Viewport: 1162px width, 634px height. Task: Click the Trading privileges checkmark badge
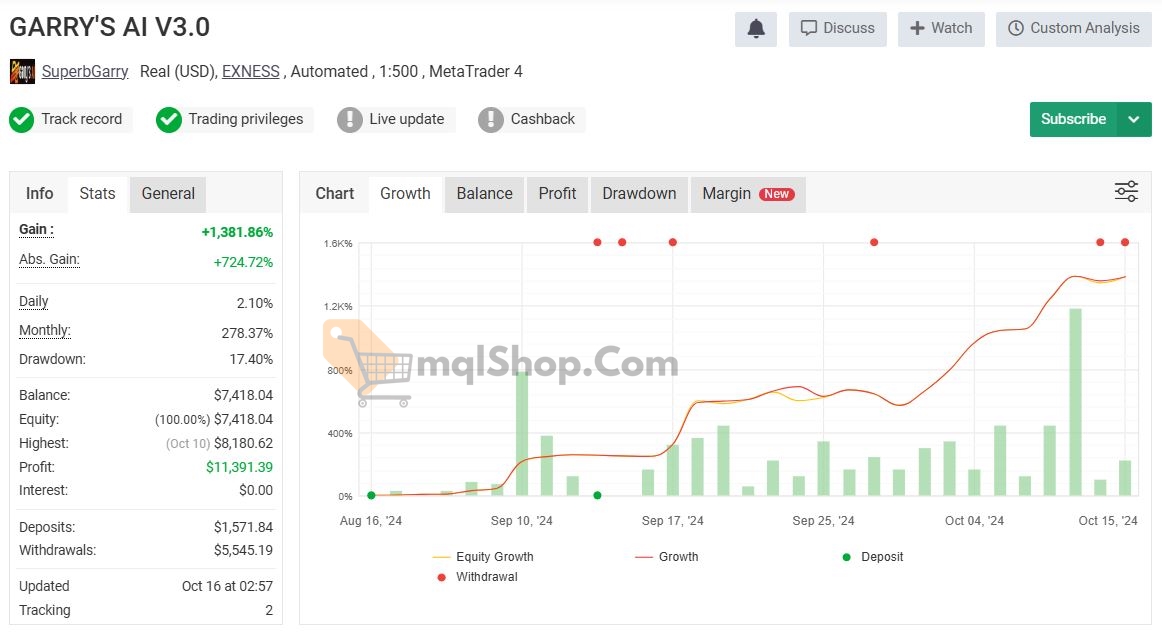(168, 119)
